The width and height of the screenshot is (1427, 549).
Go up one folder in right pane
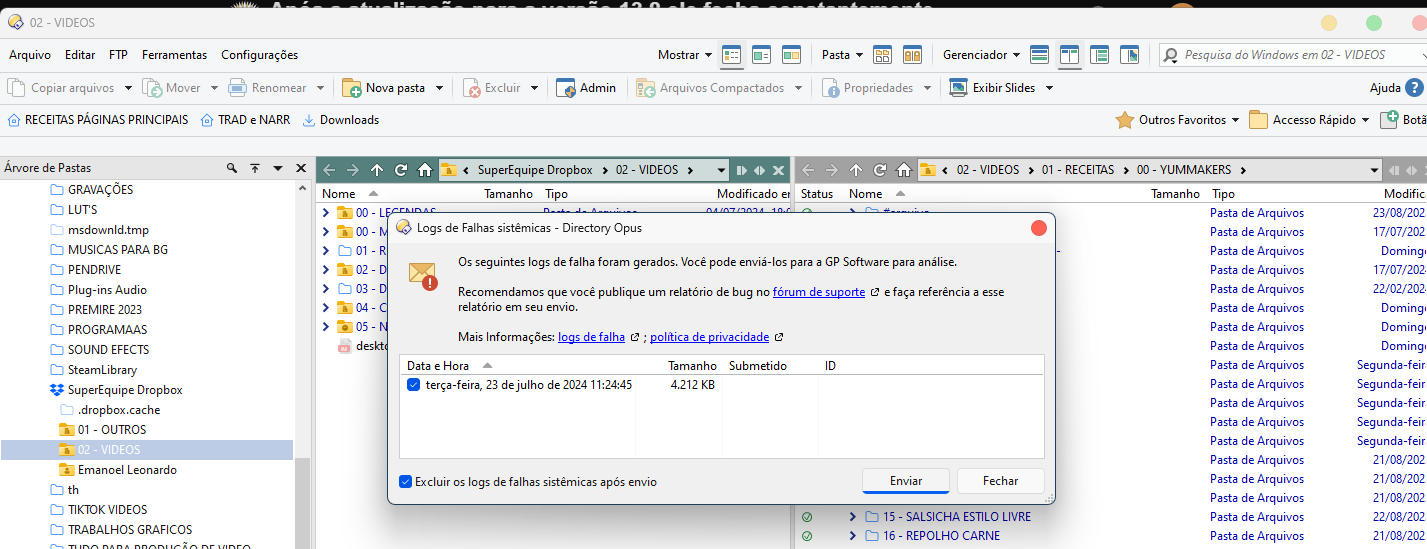(856, 170)
